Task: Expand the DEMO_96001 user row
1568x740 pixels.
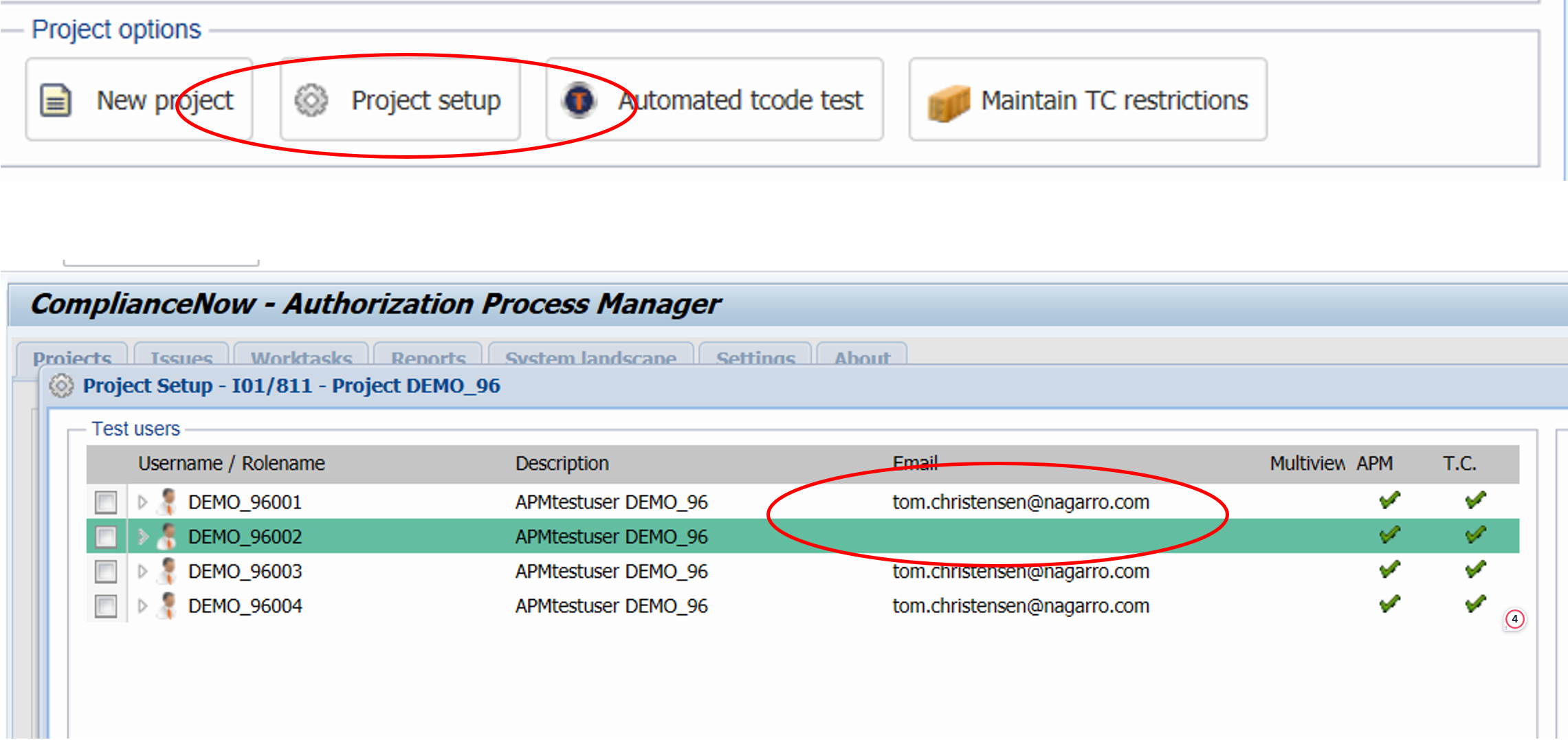Action: pos(142,502)
